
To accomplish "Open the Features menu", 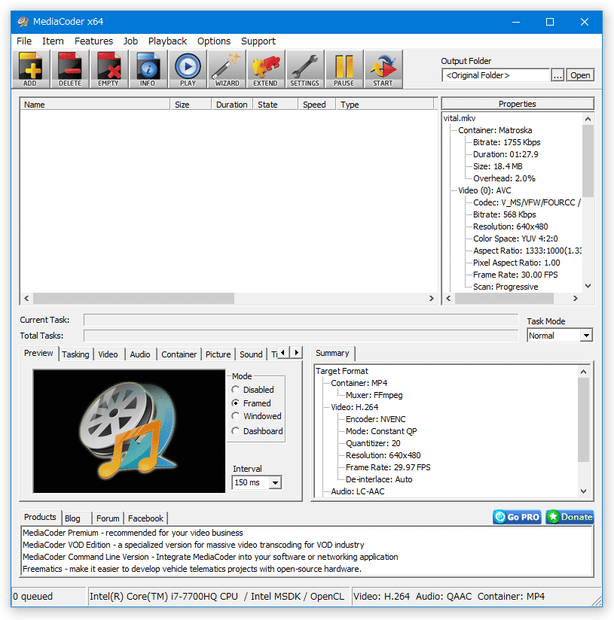I will [x=93, y=41].
